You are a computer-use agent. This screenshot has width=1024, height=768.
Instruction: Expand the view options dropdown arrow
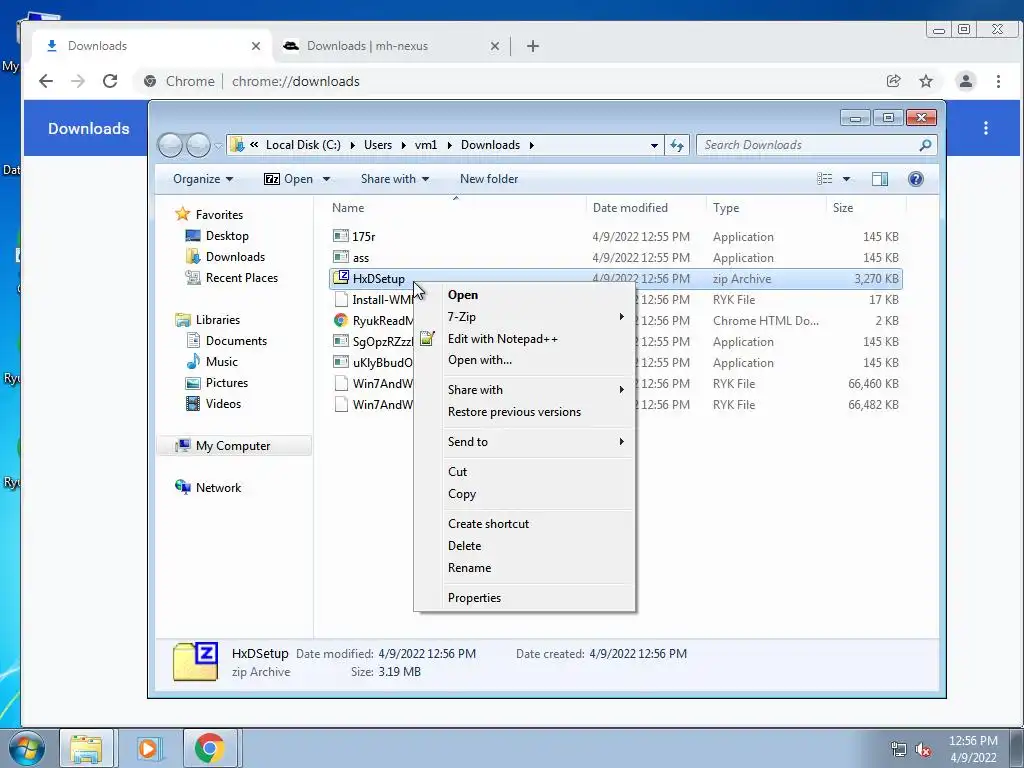tap(846, 179)
